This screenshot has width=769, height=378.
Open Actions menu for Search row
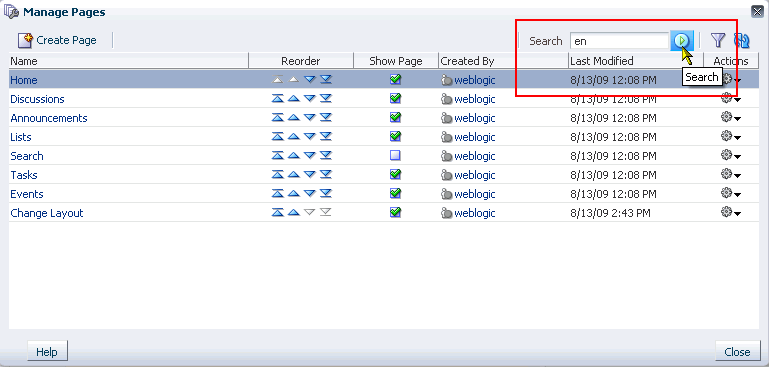(x=731, y=155)
